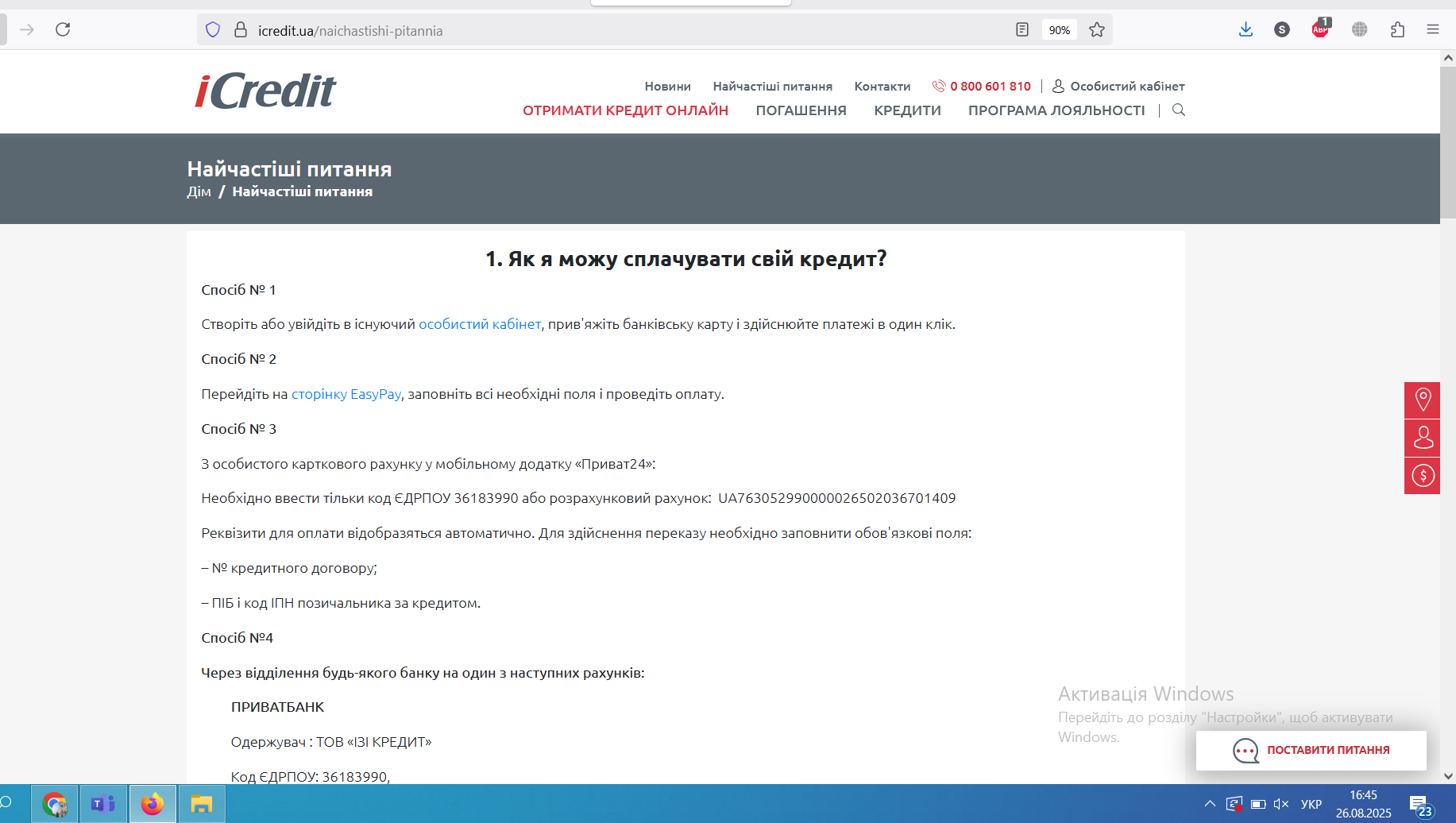
Task: Reload the page with refresh icon
Action: (x=63, y=30)
